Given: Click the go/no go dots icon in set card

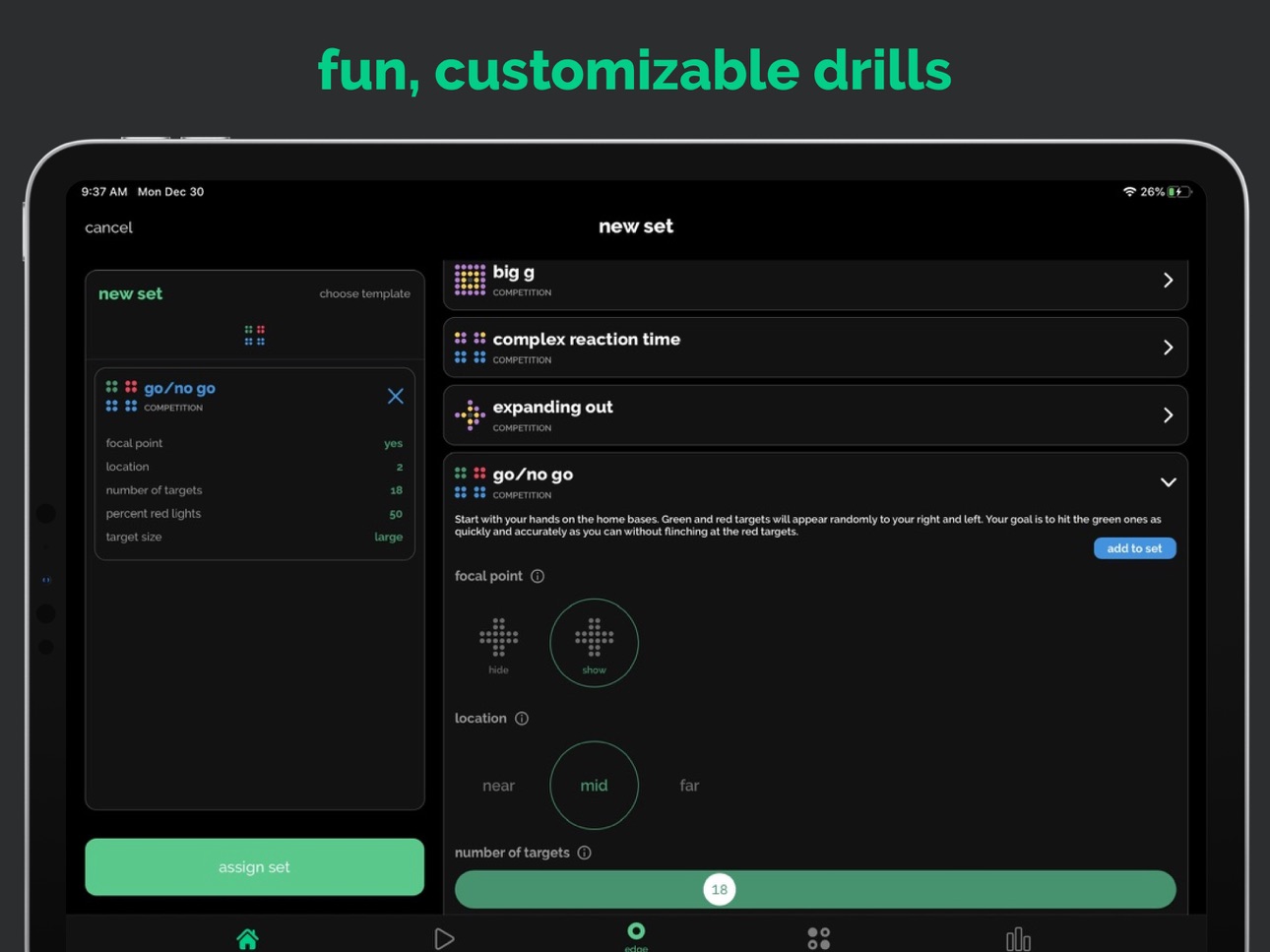Looking at the screenshot, I should pos(121,396).
